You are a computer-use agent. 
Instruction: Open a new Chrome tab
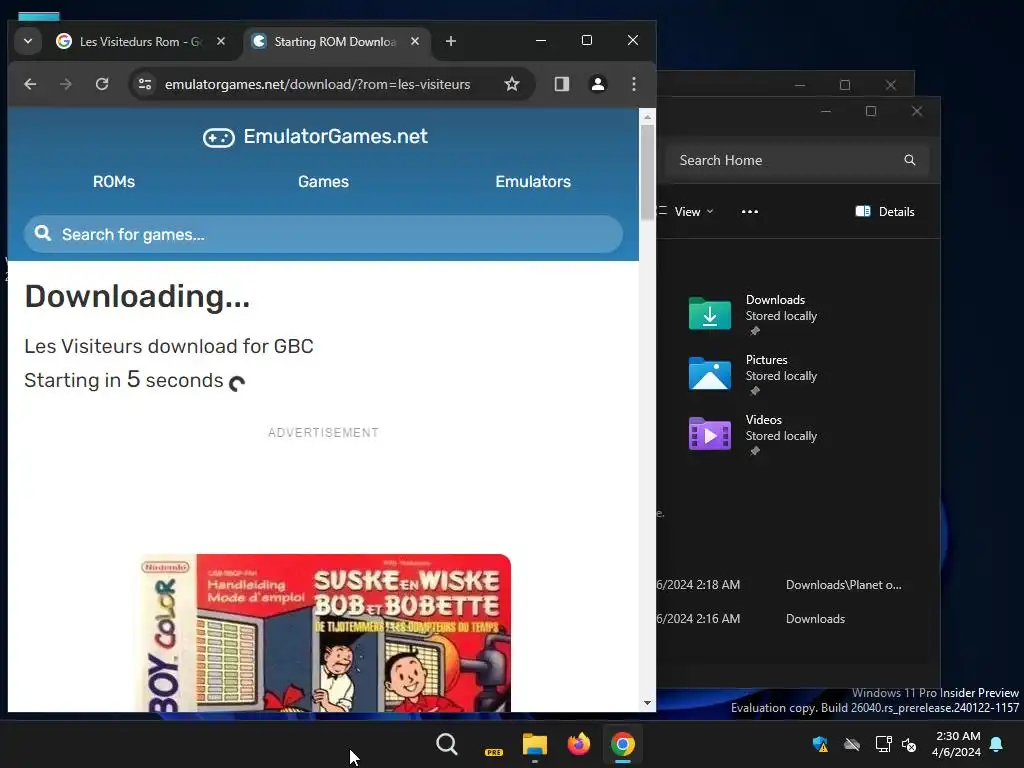coord(451,41)
